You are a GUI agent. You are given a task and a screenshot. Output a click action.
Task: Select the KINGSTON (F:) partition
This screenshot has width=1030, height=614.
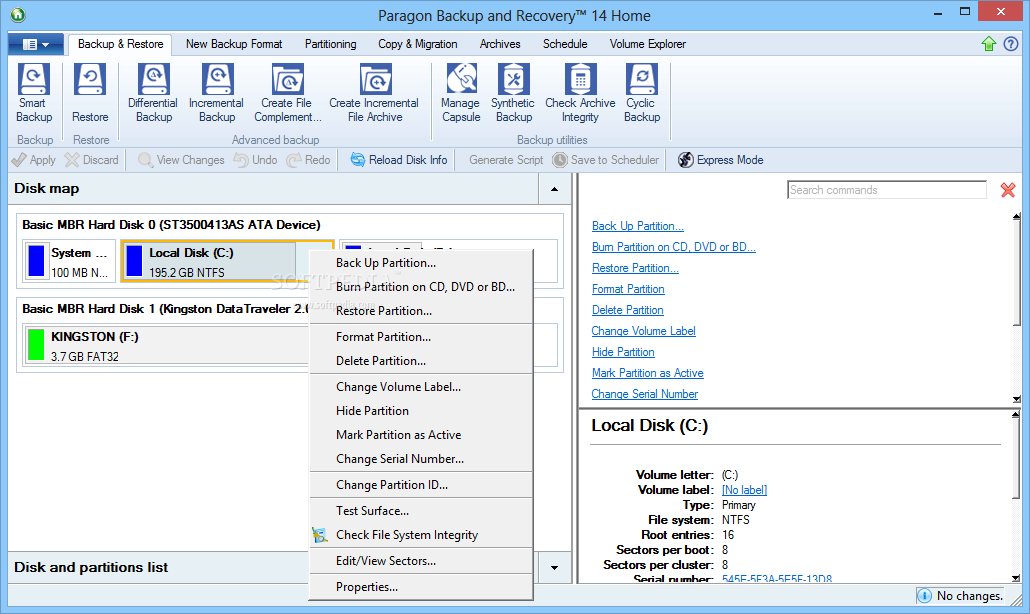pyautogui.click(x=168, y=345)
